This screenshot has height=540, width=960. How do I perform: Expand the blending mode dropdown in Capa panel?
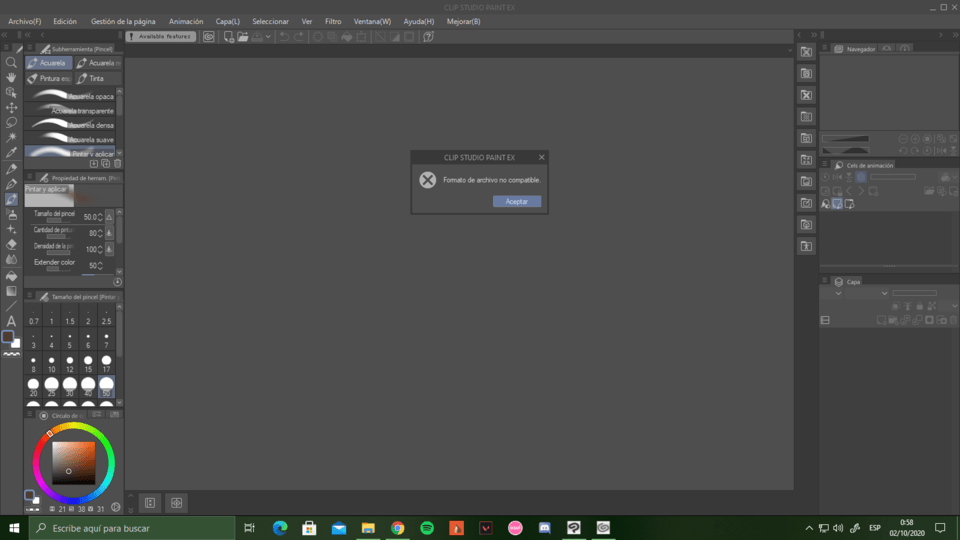884,294
